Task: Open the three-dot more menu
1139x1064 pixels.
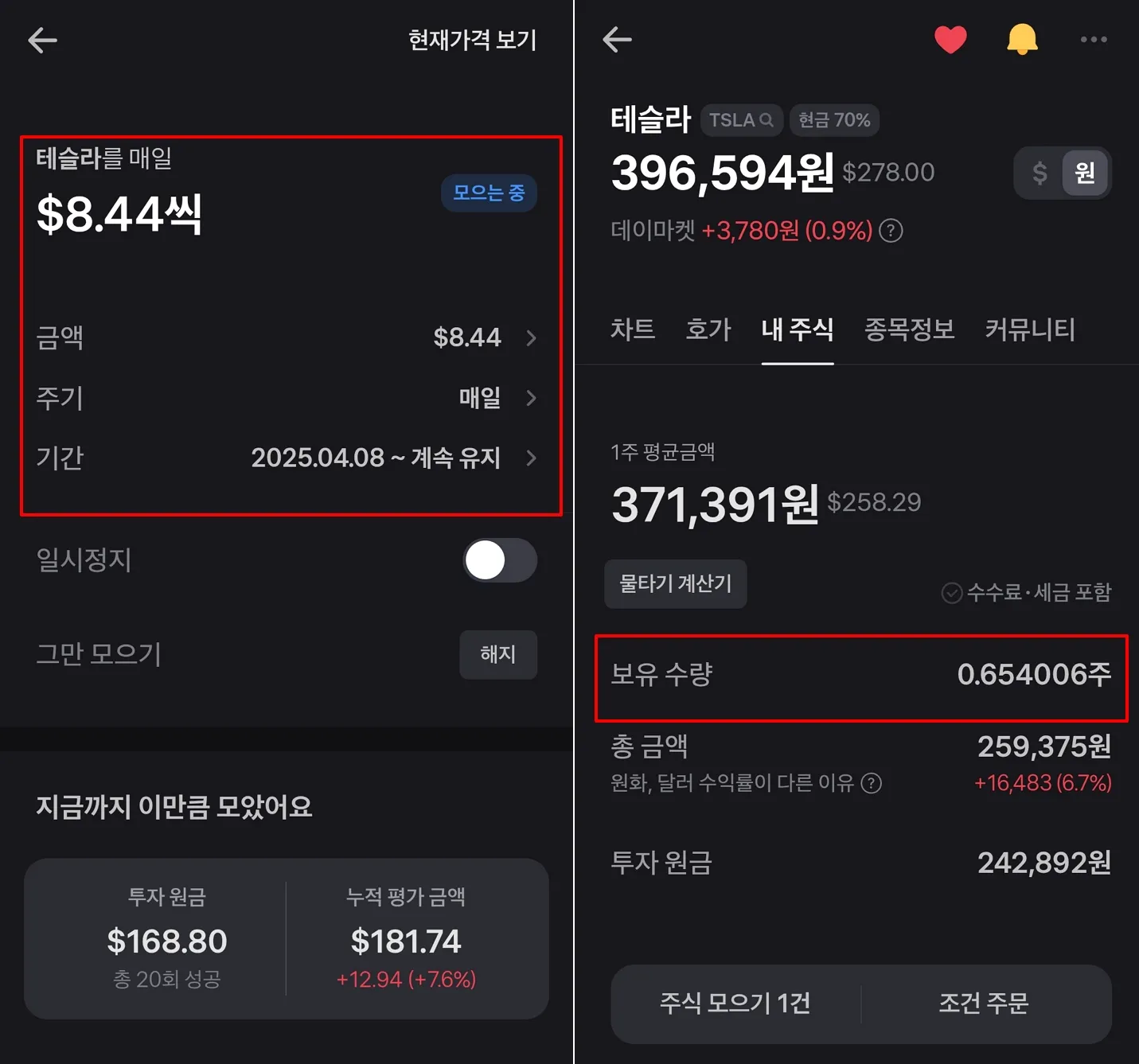Action: 1094,39
